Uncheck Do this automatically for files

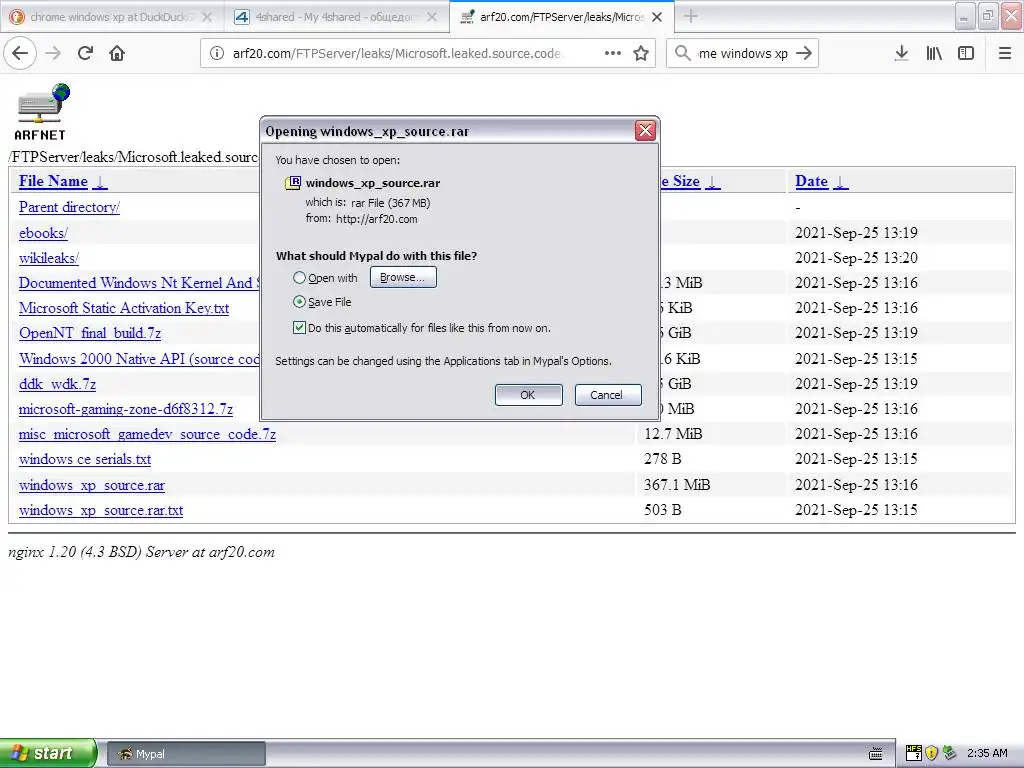pyautogui.click(x=299, y=328)
